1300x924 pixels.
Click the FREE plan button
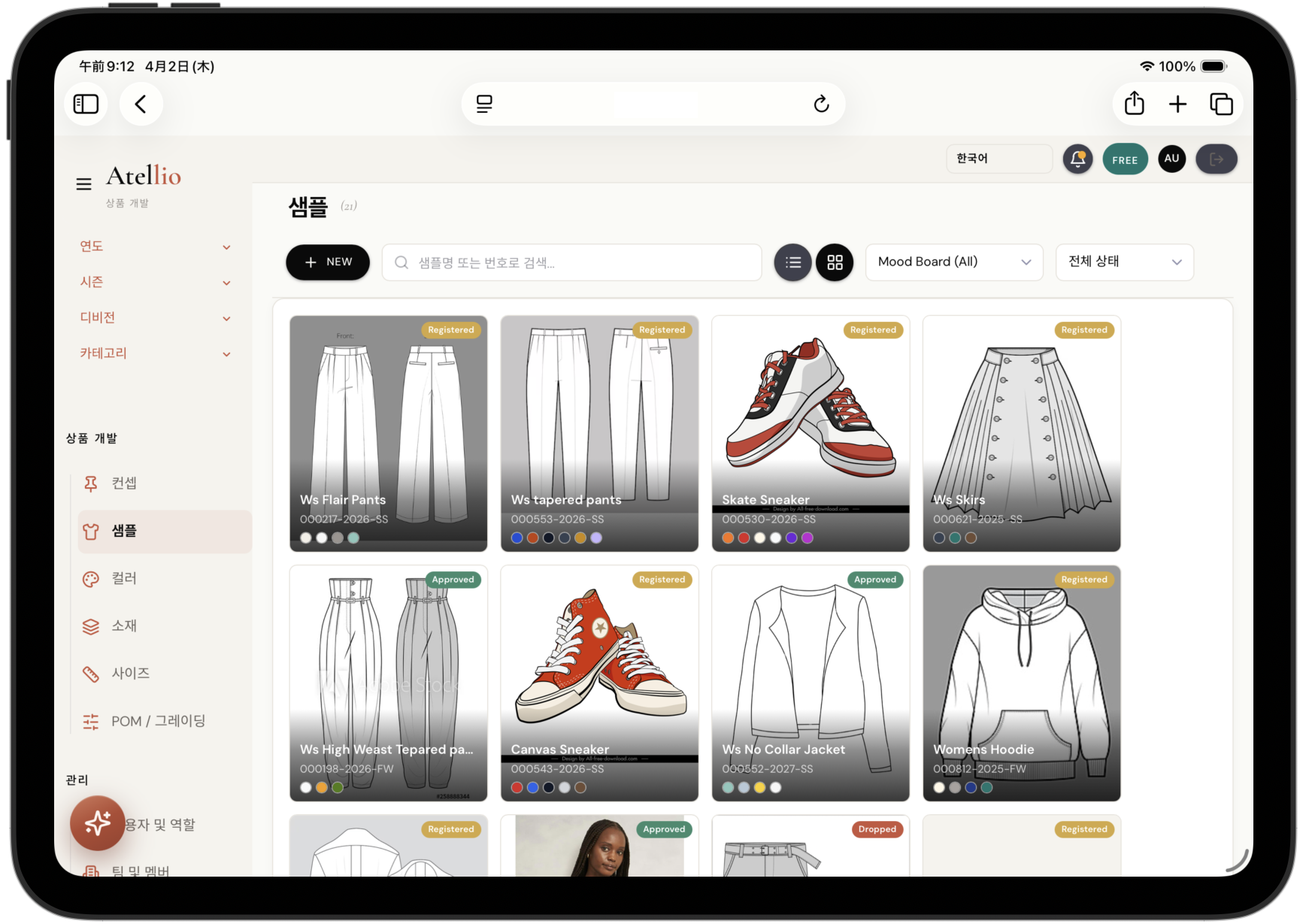(1125, 159)
